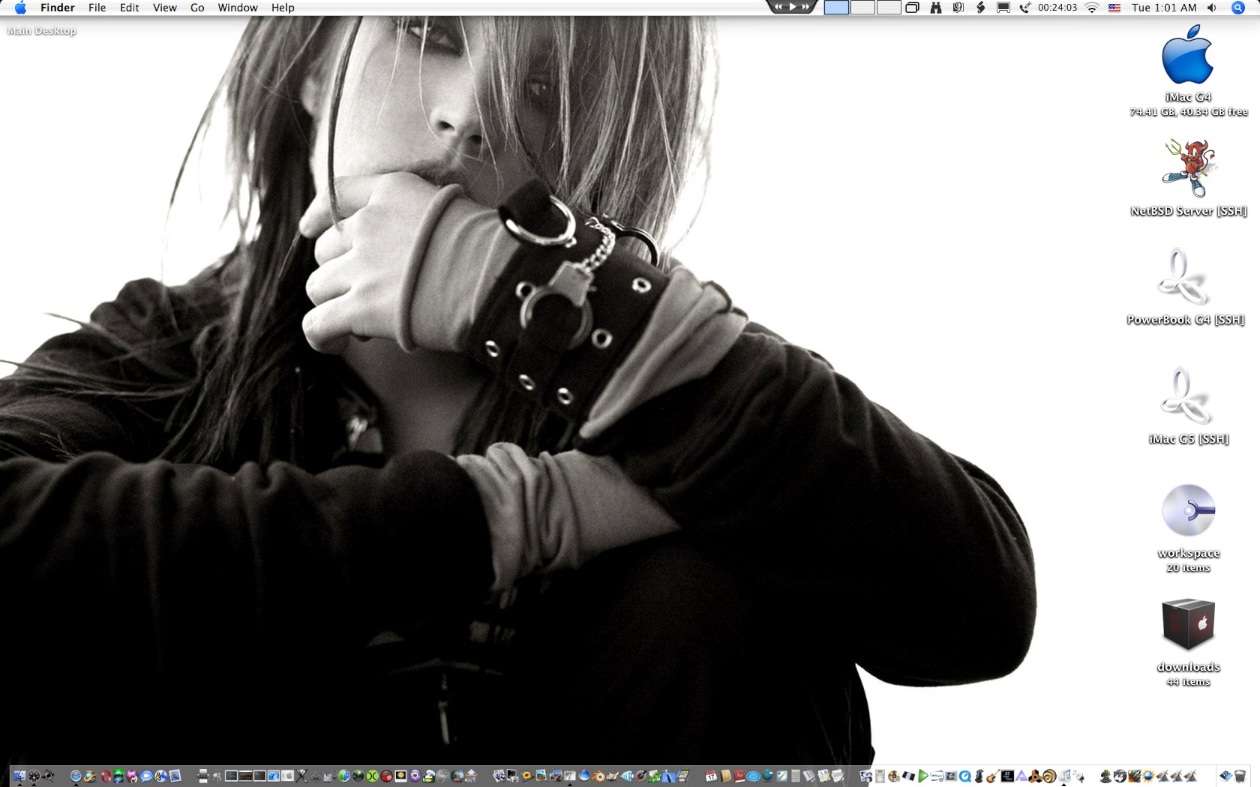1260x787 pixels.
Task: Select the PowerBook G4 [SSH] desktop shortcut
Action: 1186,277
